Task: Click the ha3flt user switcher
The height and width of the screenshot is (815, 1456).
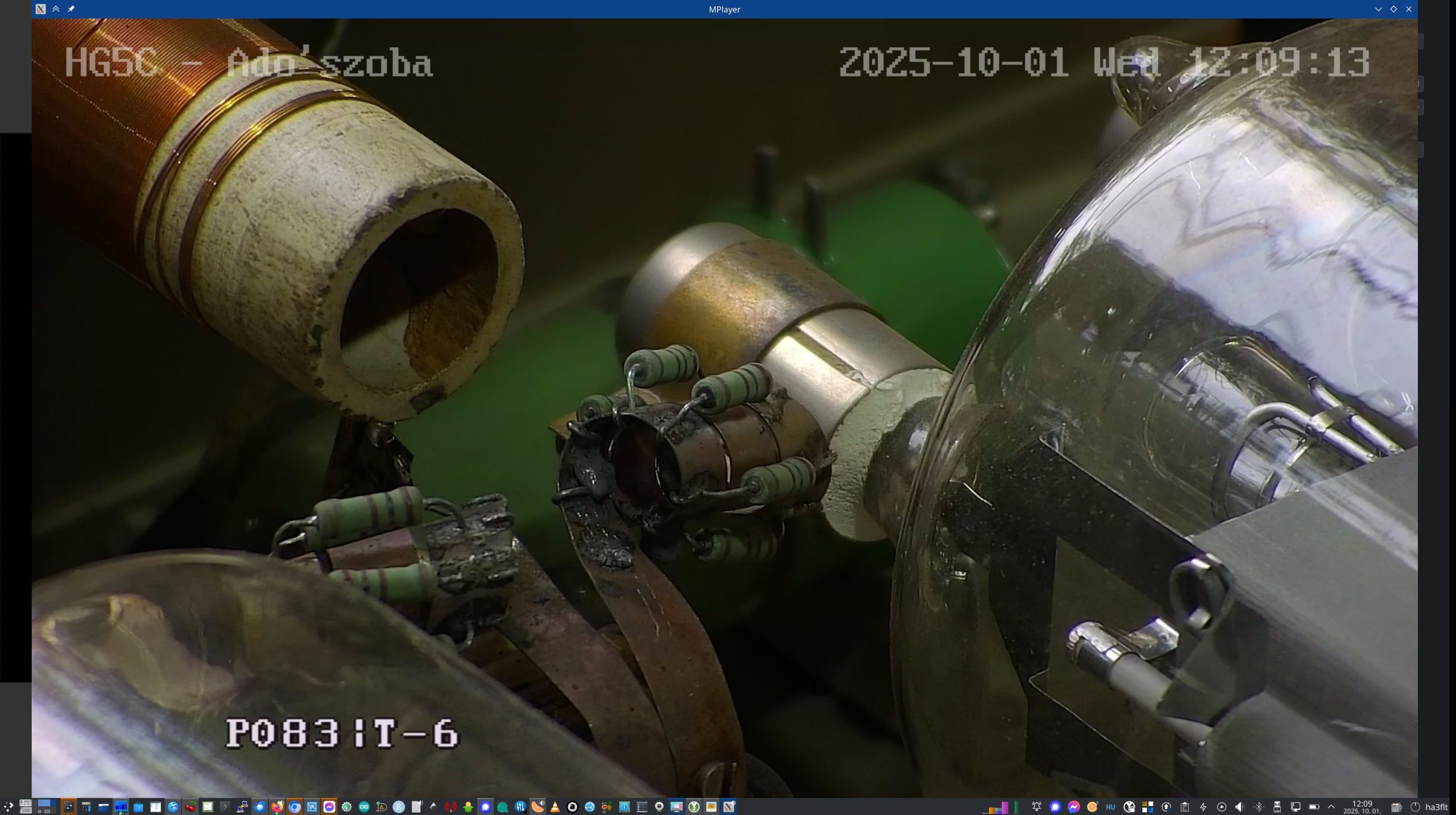Action: 1437,806
